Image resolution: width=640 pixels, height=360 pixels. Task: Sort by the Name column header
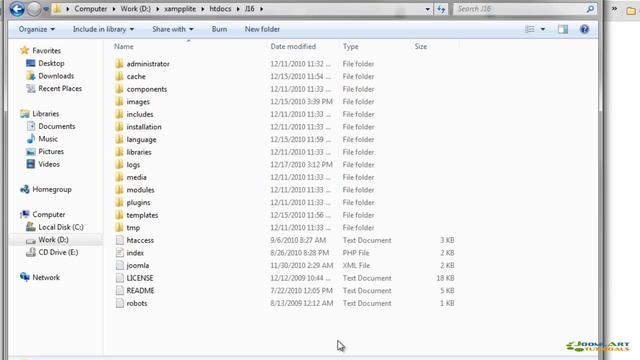(x=124, y=47)
